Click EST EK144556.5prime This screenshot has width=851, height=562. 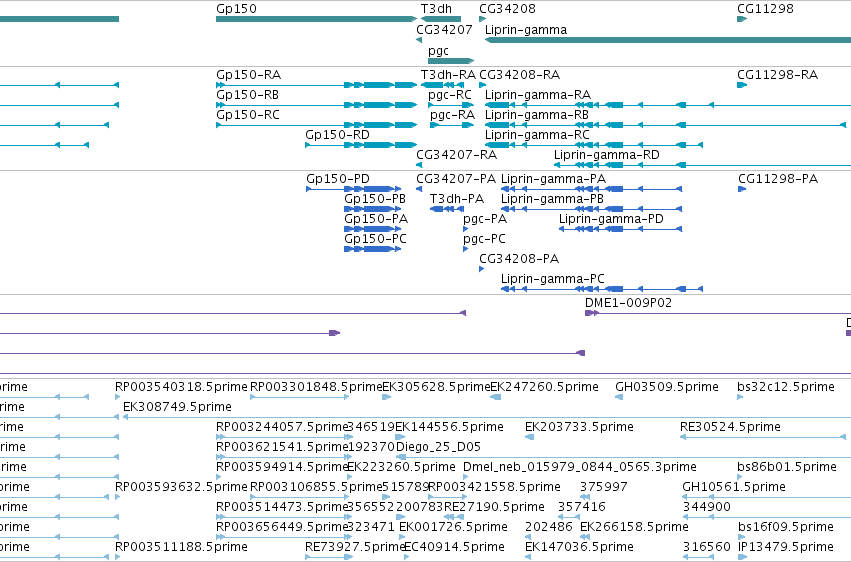pos(449,427)
